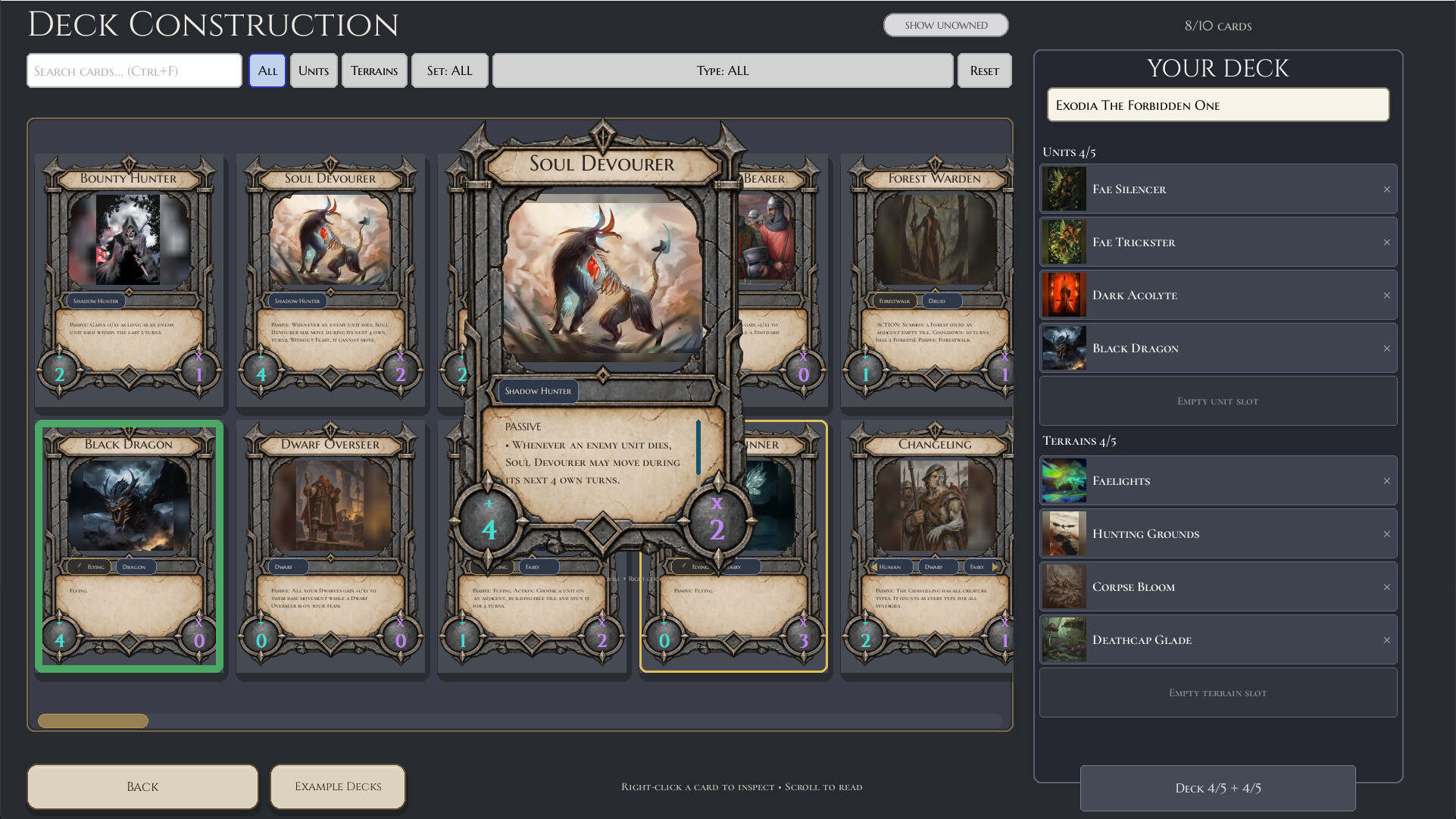
Task: Remove Deathcap Glade terrain from the deck
Action: (x=1386, y=640)
